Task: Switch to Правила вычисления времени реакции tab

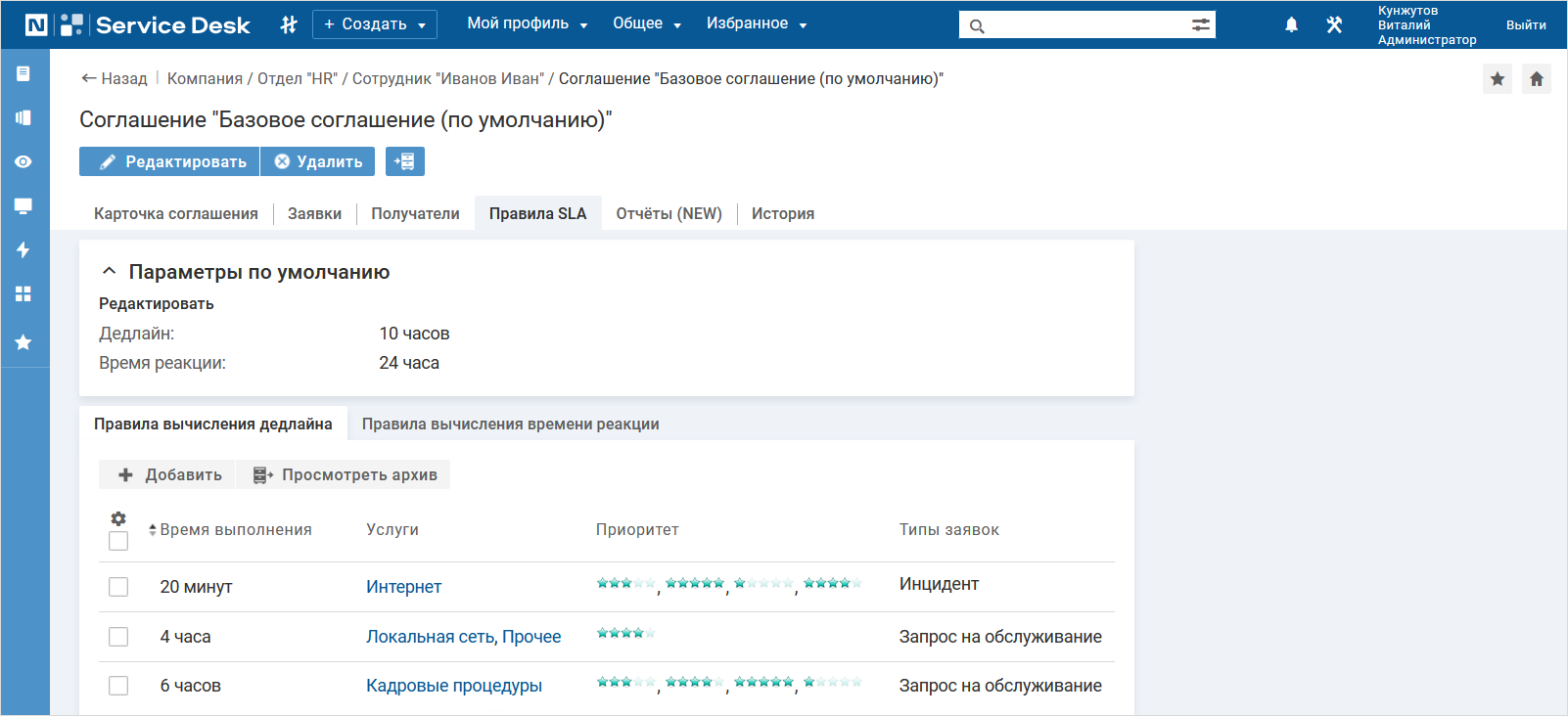Action: click(x=511, y=424)
